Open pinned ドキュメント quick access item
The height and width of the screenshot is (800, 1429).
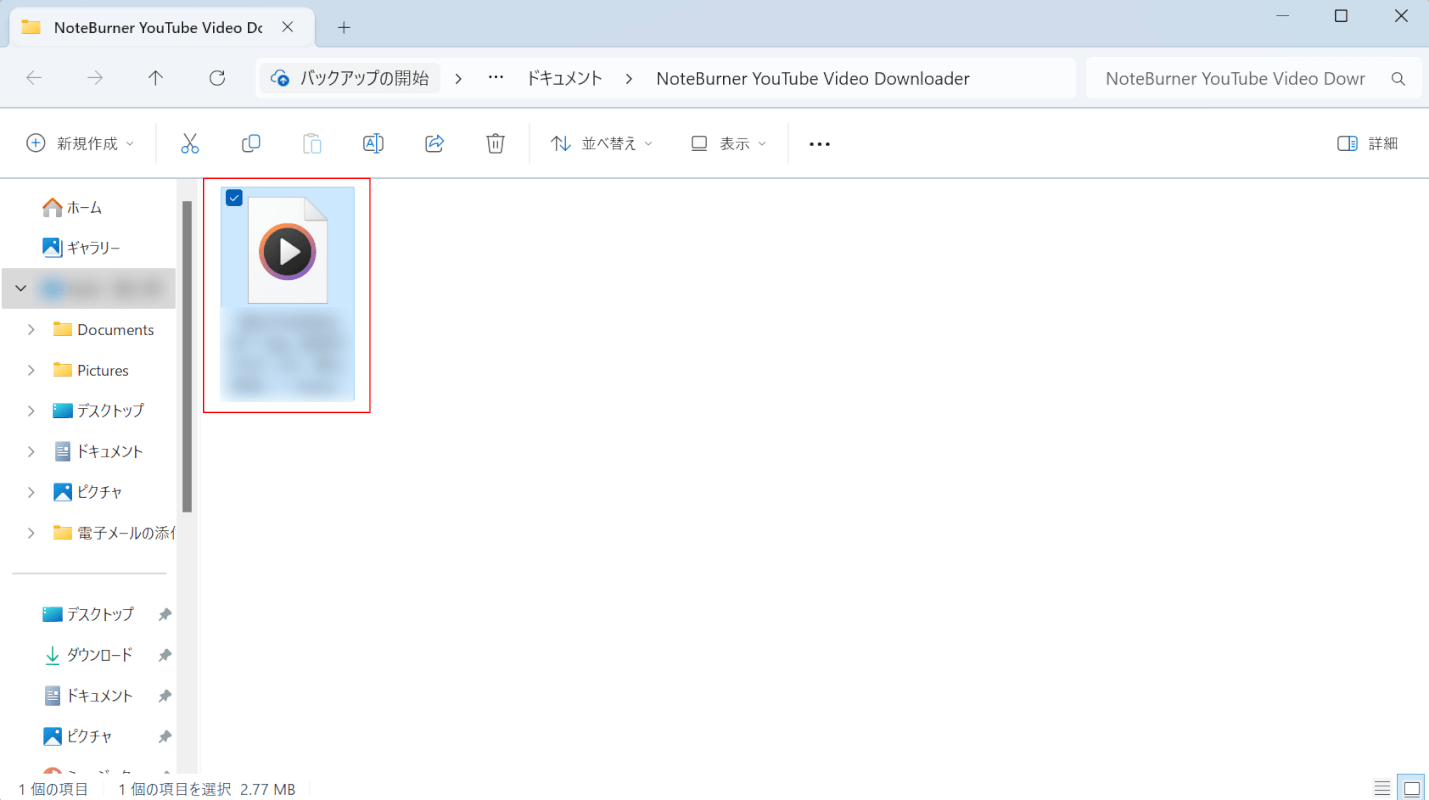[88, 695]
